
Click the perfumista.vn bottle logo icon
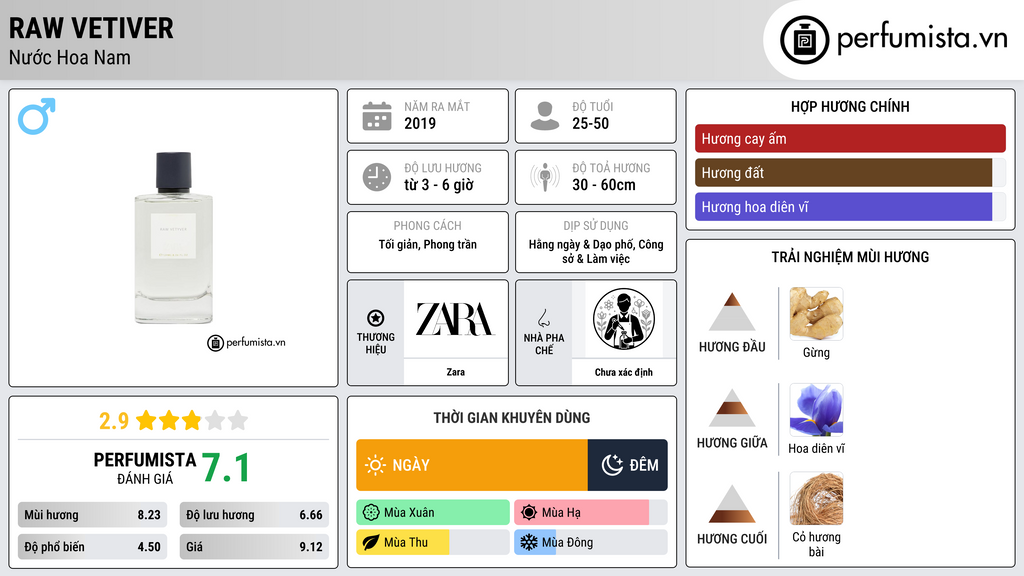pyautogui.click(x=804, y=40)
